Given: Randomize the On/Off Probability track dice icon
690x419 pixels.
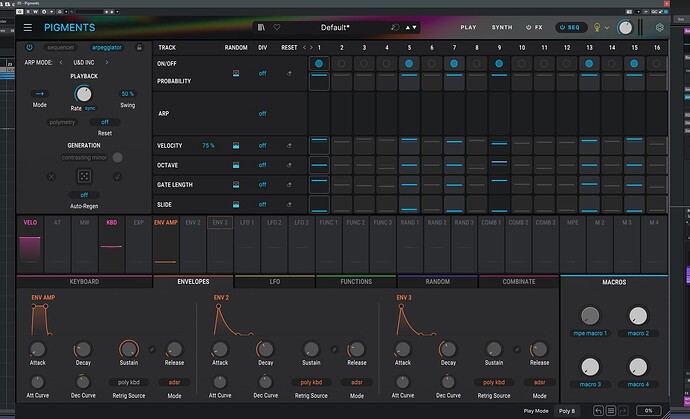Looking at the screenshot, I should point(236,74).
